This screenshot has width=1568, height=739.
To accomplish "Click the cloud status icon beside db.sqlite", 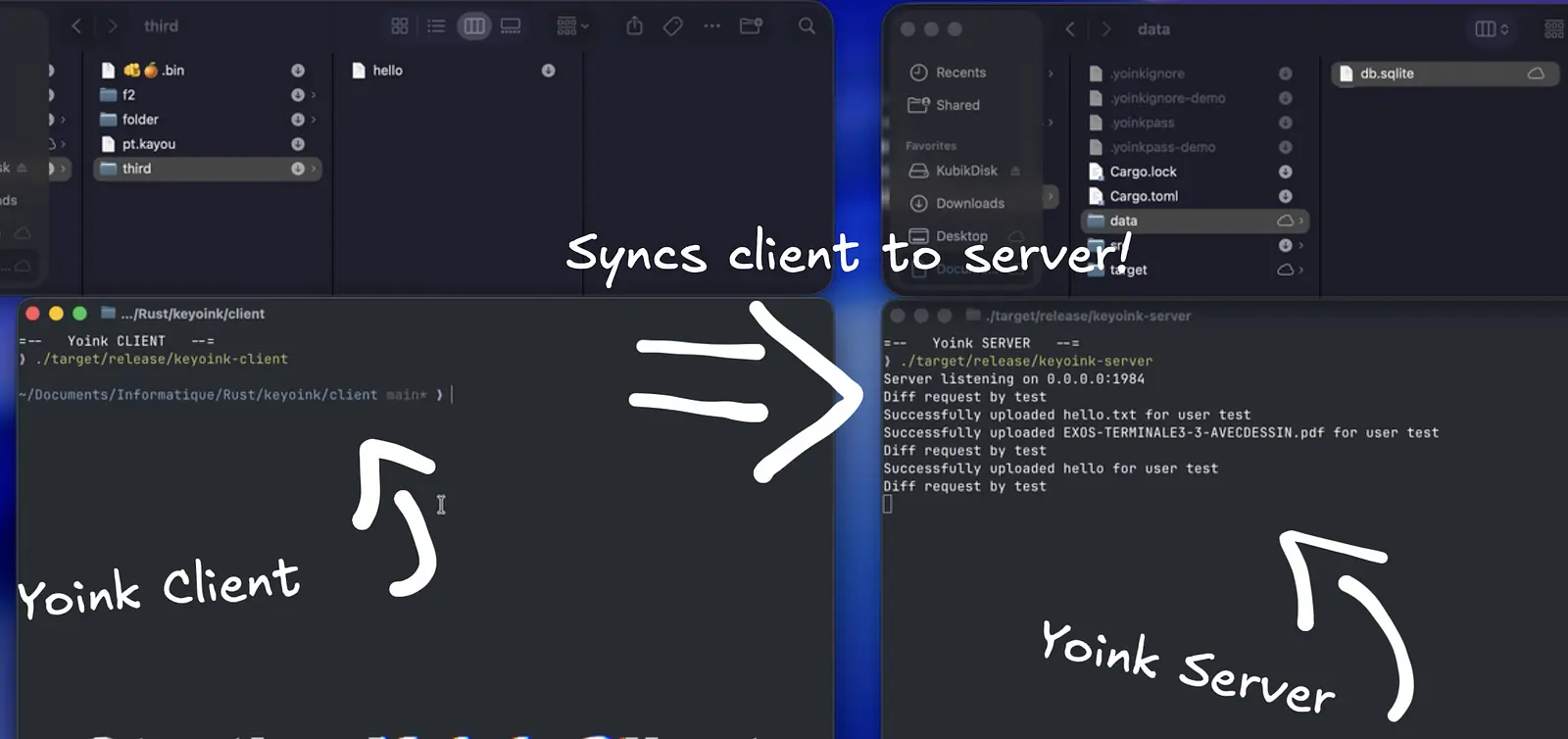I will click(x=1536, y=74).
